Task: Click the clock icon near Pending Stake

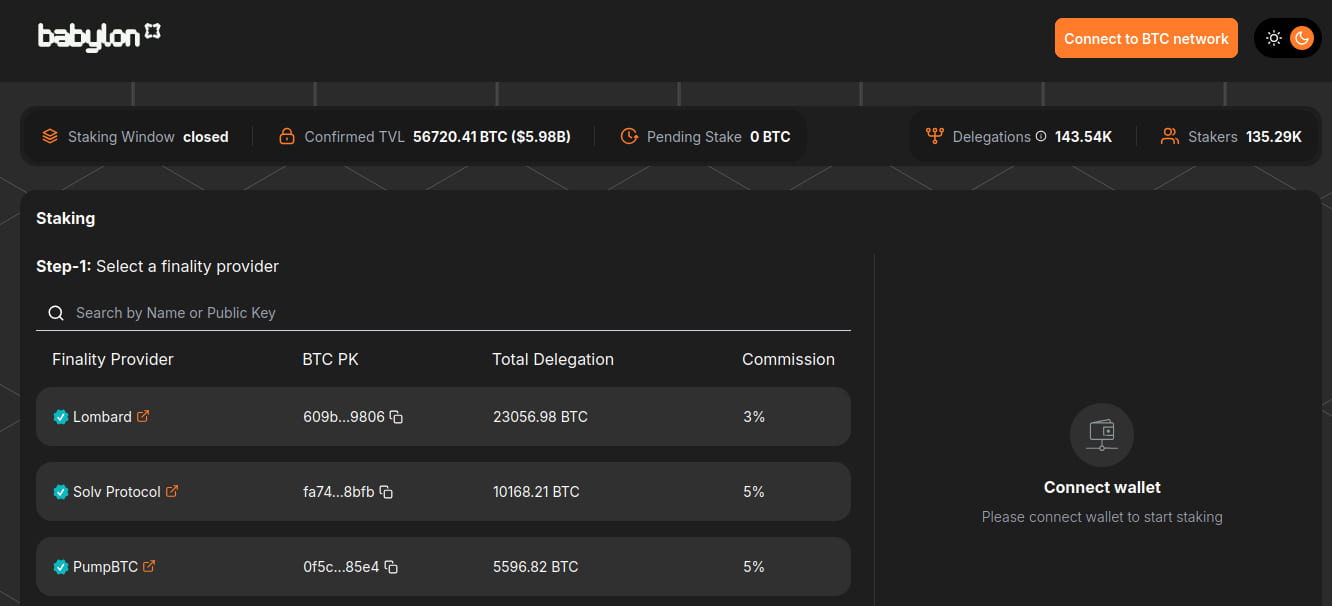Action: click(x=628, y=136)
